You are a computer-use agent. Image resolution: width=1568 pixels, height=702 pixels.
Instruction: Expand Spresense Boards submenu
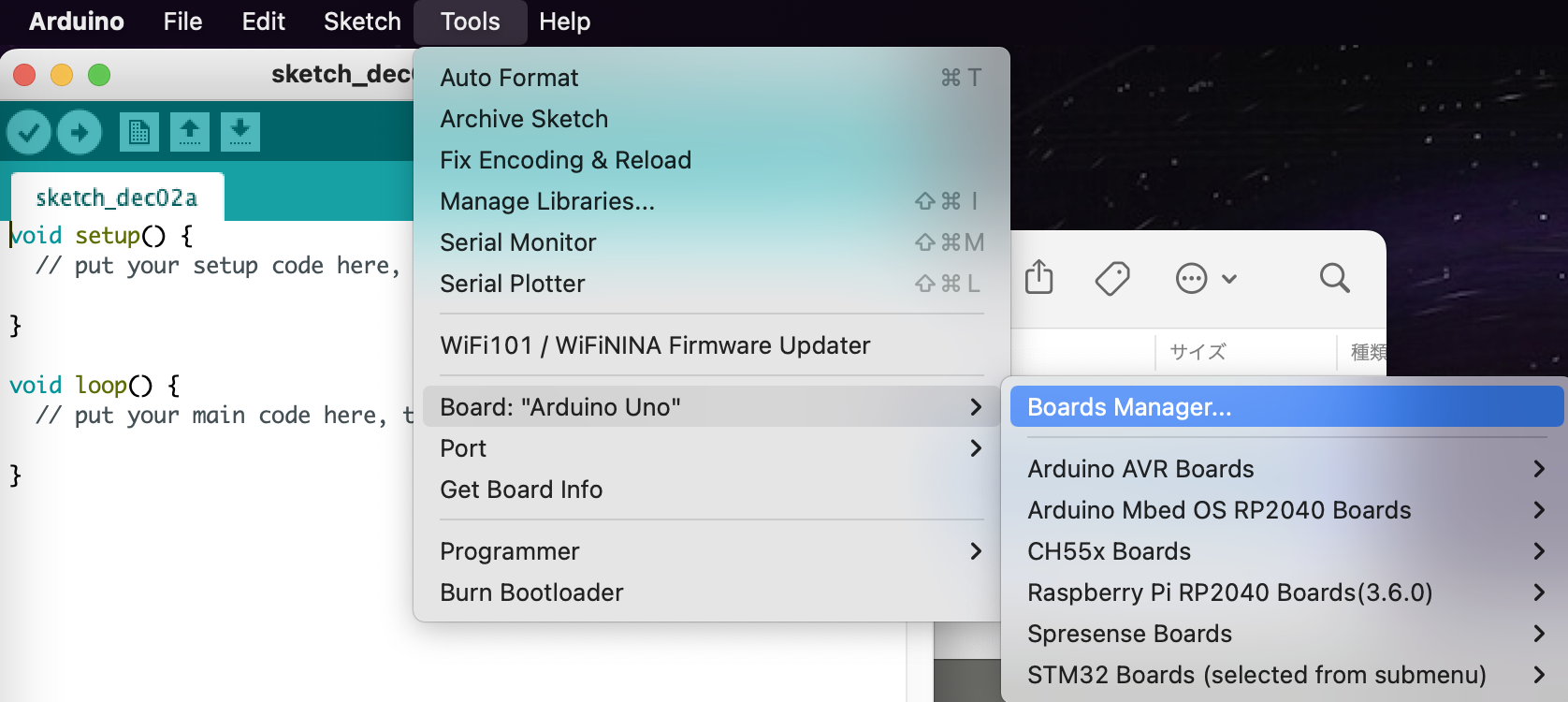click(1287, 634)
